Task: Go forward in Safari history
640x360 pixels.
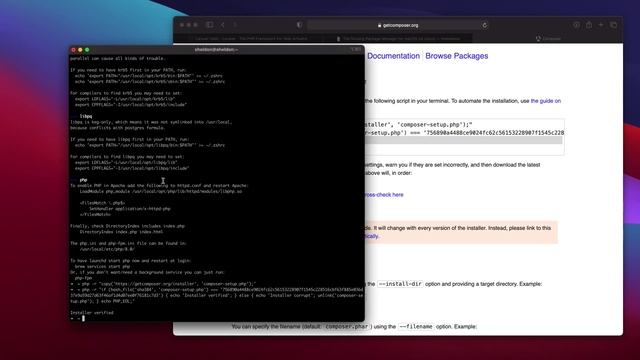Action: pyautogui.click(x=235, y=25)
